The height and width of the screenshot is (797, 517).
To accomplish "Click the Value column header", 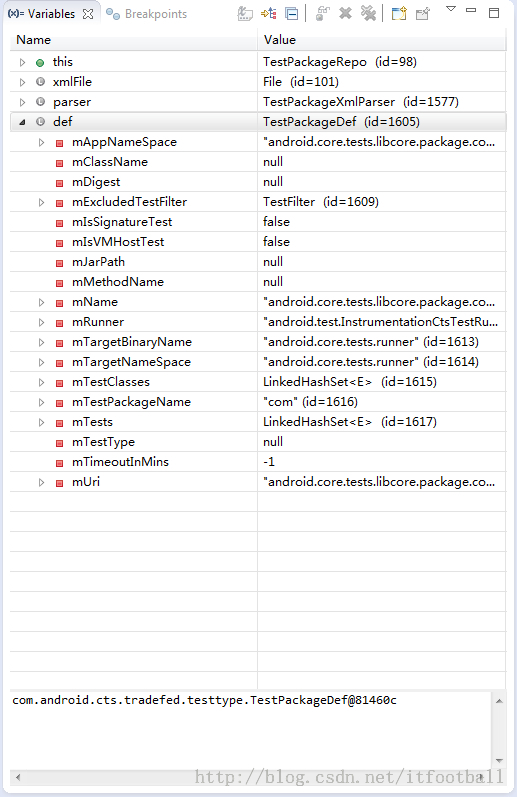I will tap(280, 40).
